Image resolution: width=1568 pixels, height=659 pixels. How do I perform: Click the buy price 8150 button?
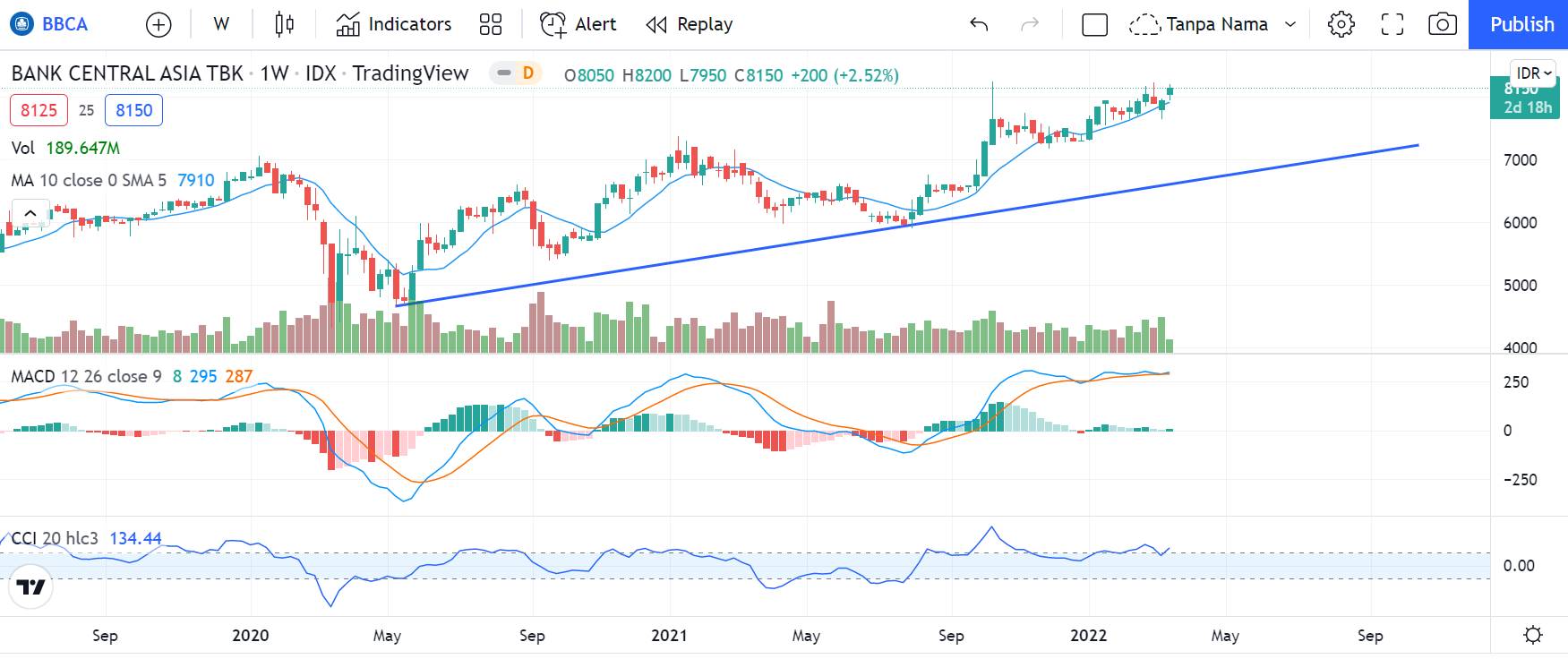133,110
